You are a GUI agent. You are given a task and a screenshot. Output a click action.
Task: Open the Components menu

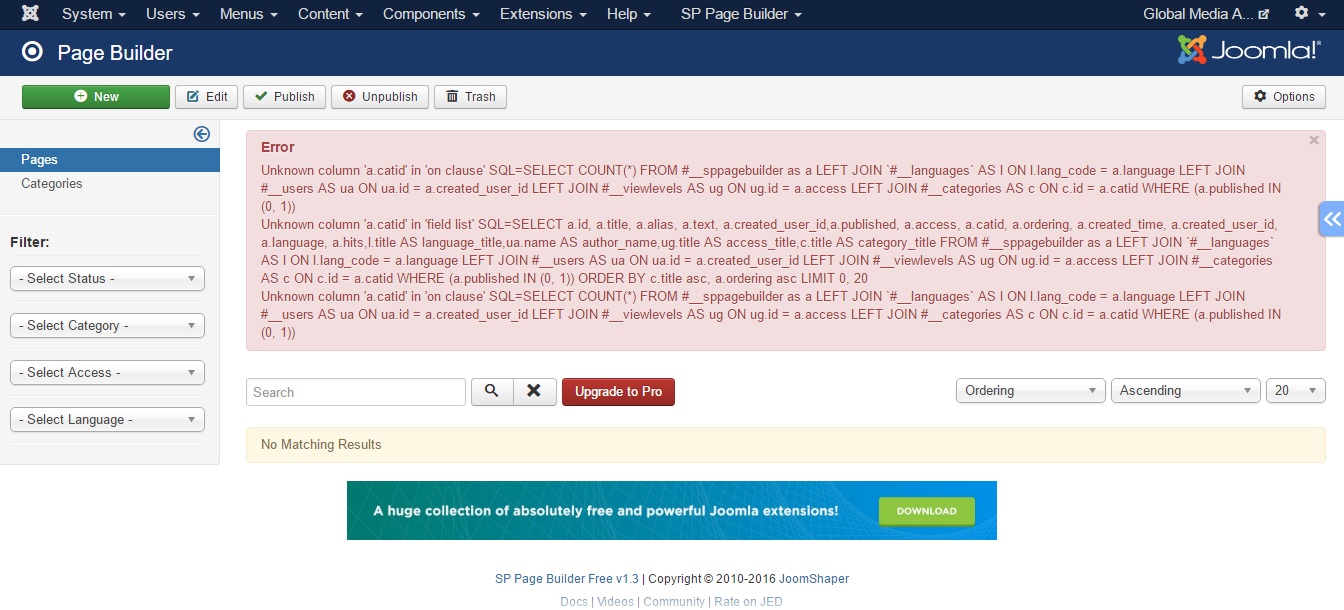point(431,14)
